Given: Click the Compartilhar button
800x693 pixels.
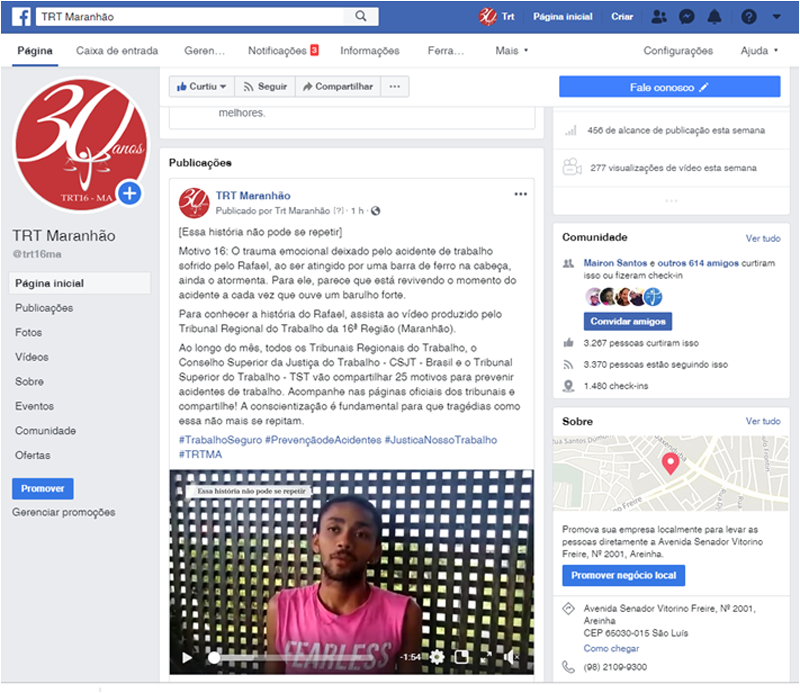Looking at the screenshot, I should pos(338,87).
